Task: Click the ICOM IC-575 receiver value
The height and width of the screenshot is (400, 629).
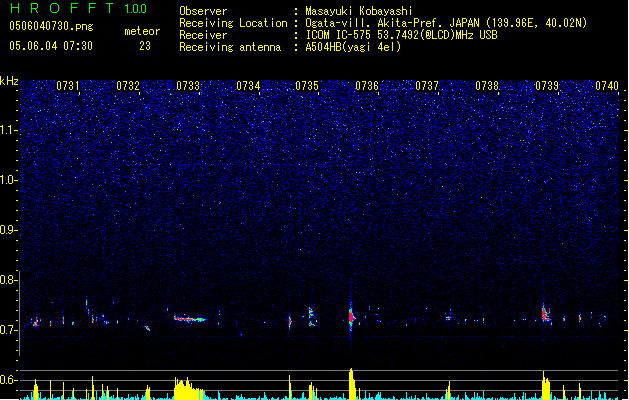Action: tap(402, 35)
